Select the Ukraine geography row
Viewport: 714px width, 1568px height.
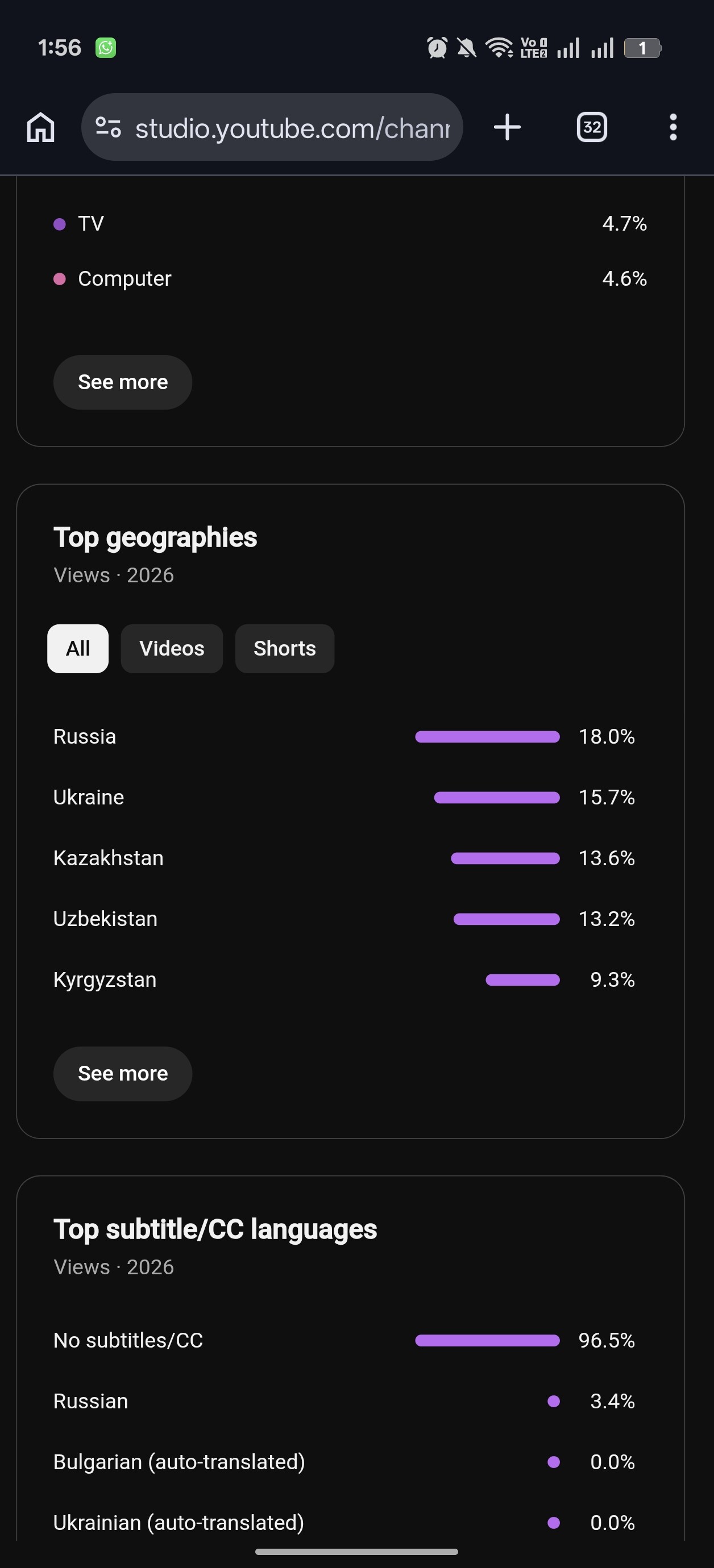344,798
